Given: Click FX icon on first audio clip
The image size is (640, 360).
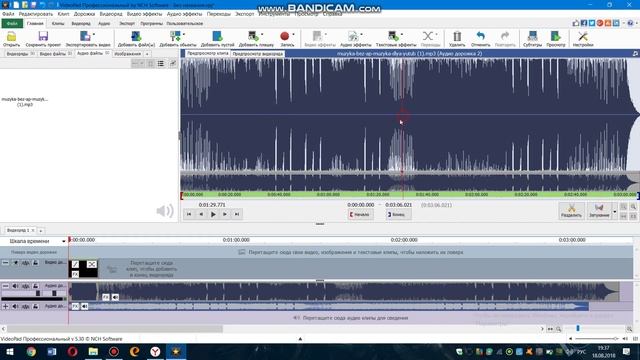Looking at the screenshot, I should point(106,297).
